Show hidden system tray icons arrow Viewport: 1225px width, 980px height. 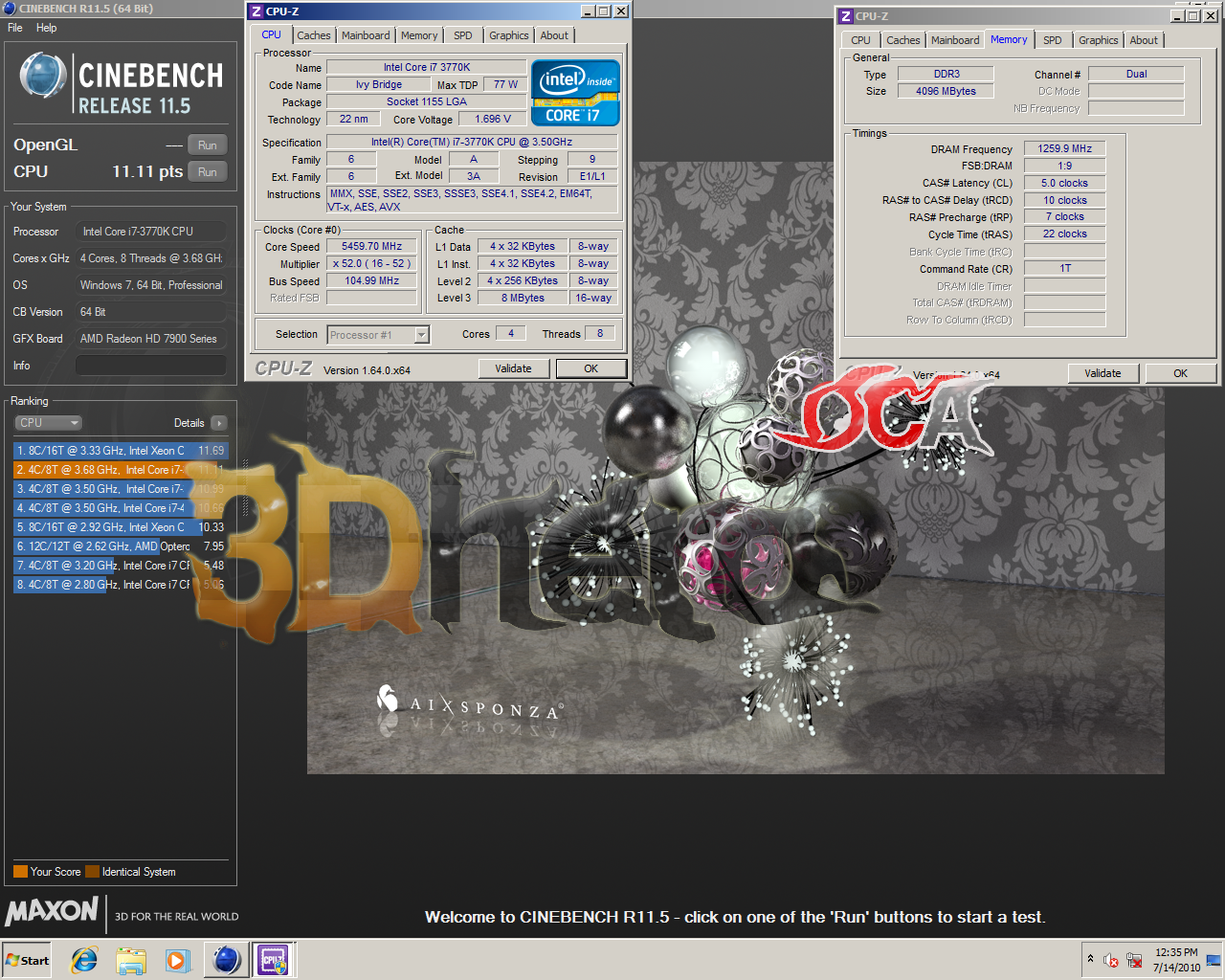[1089, 959]
